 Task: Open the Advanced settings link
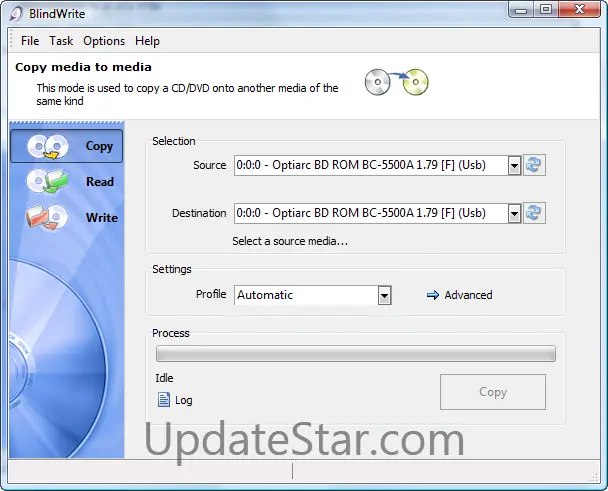coord(468,295)
